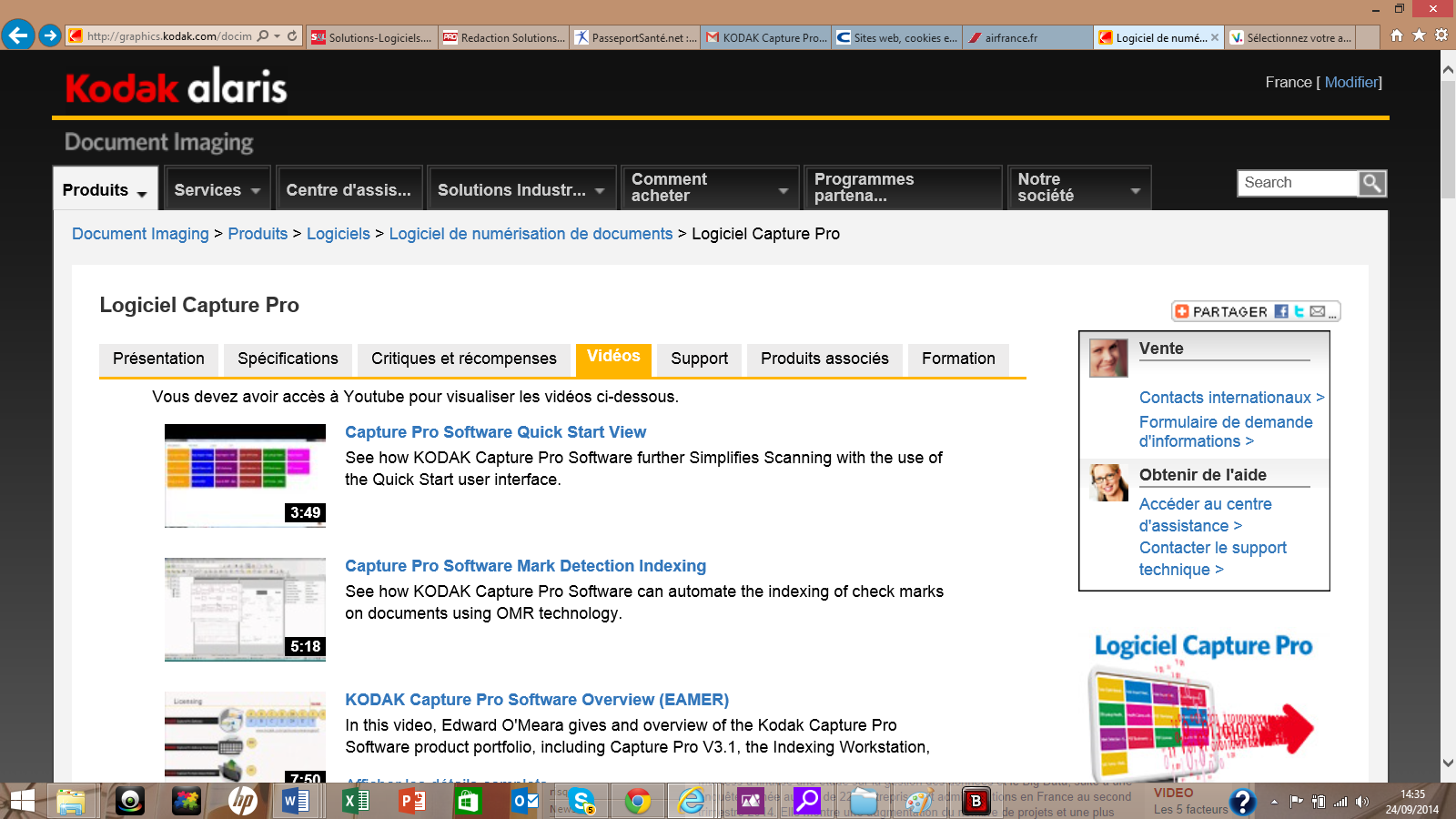Click the page scrollbar down arrow
This screenshot has width=1456, height=819.
click(x=1448, y=763)
